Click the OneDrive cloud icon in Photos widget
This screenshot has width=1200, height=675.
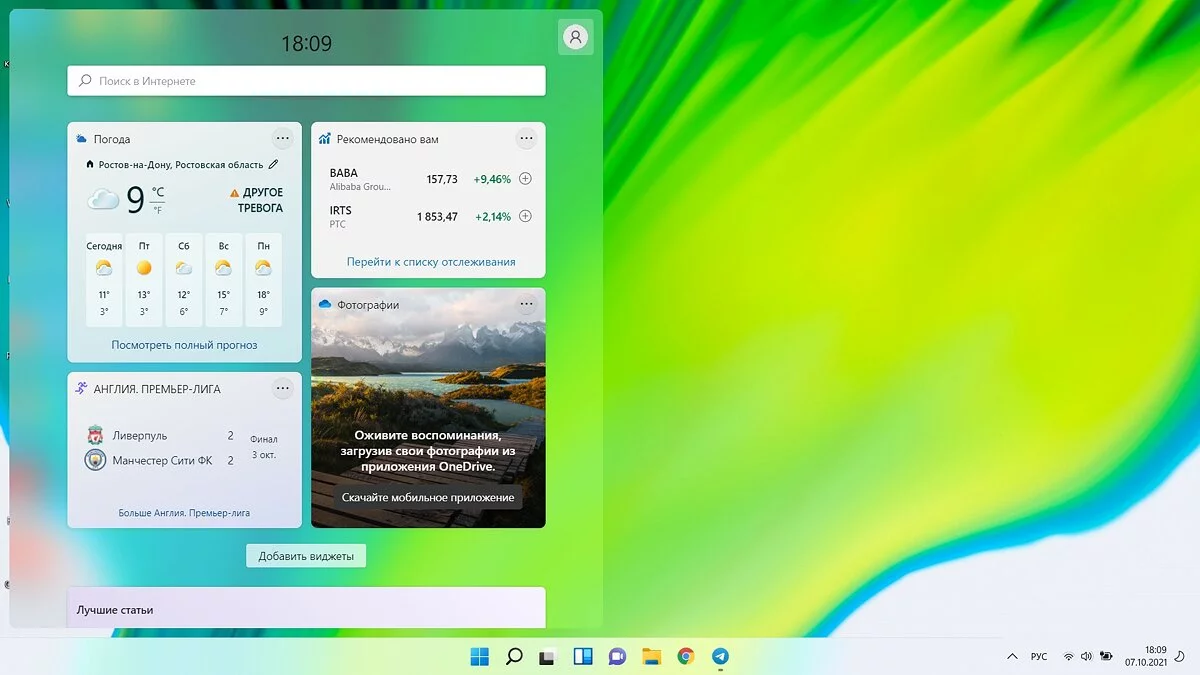[325, 304]
